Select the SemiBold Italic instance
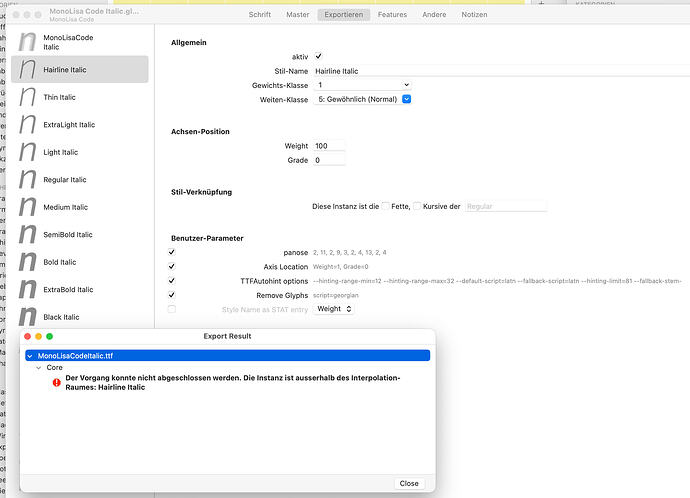Image resolution: width=690 pixels, height=498 pixels. click(x=80, y=234)
